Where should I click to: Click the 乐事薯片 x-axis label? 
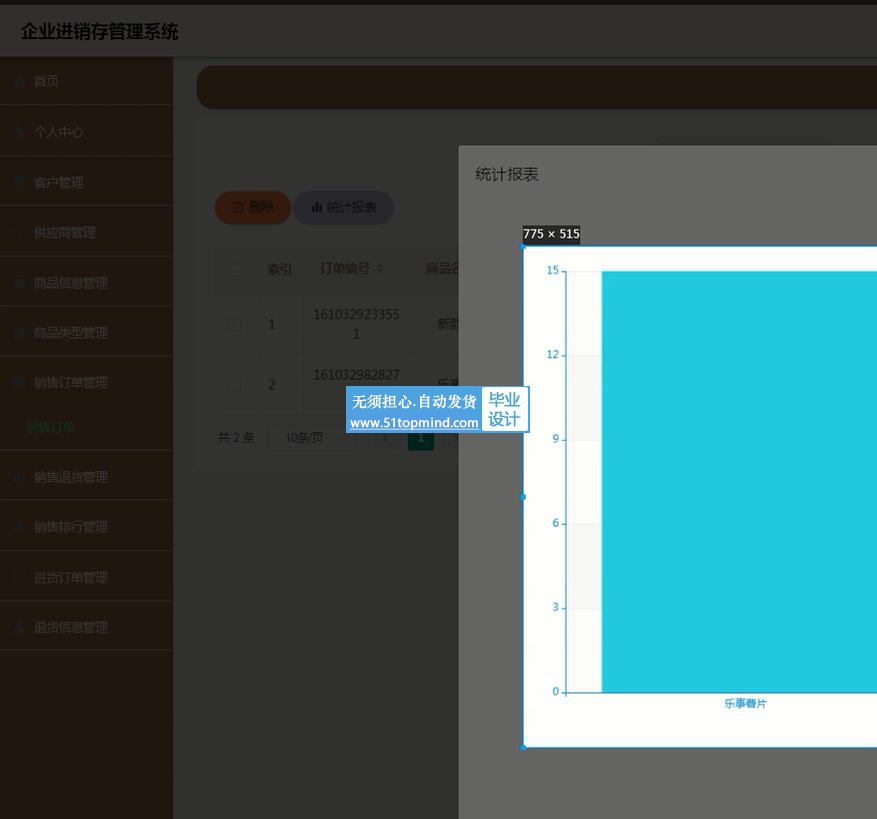click(746, 704)
